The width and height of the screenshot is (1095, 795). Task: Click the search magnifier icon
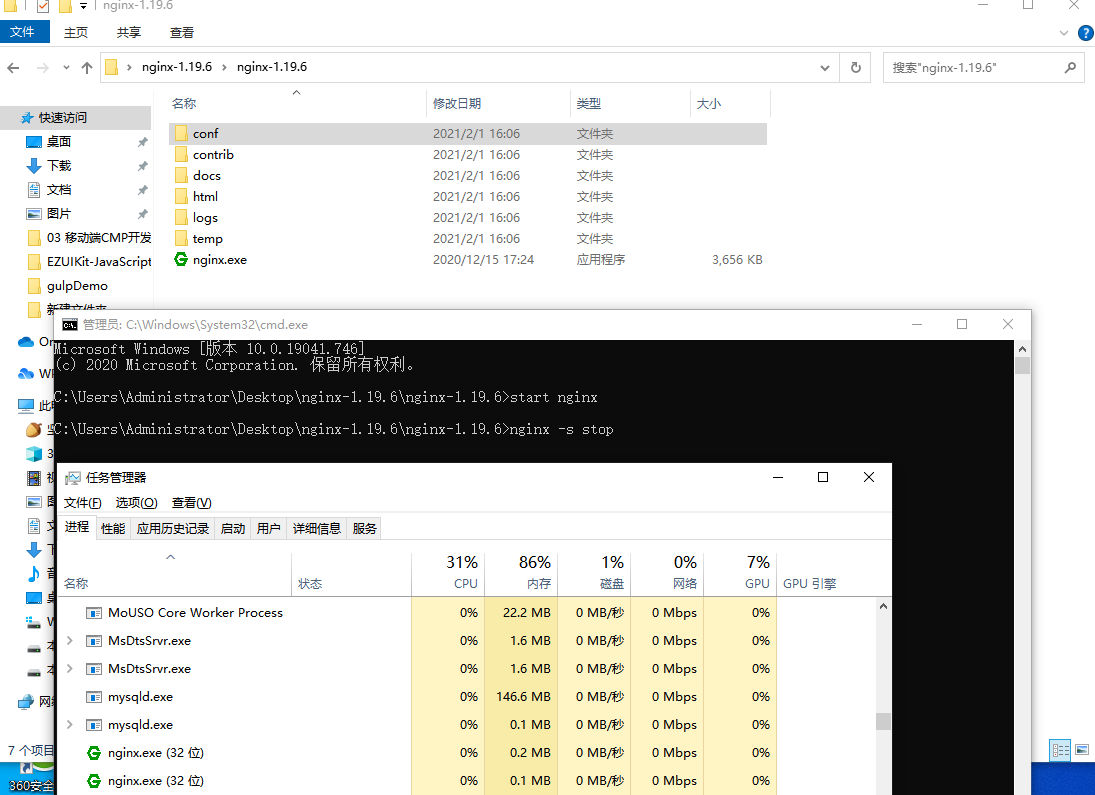pyautogui.click(x=1070, y=68)
